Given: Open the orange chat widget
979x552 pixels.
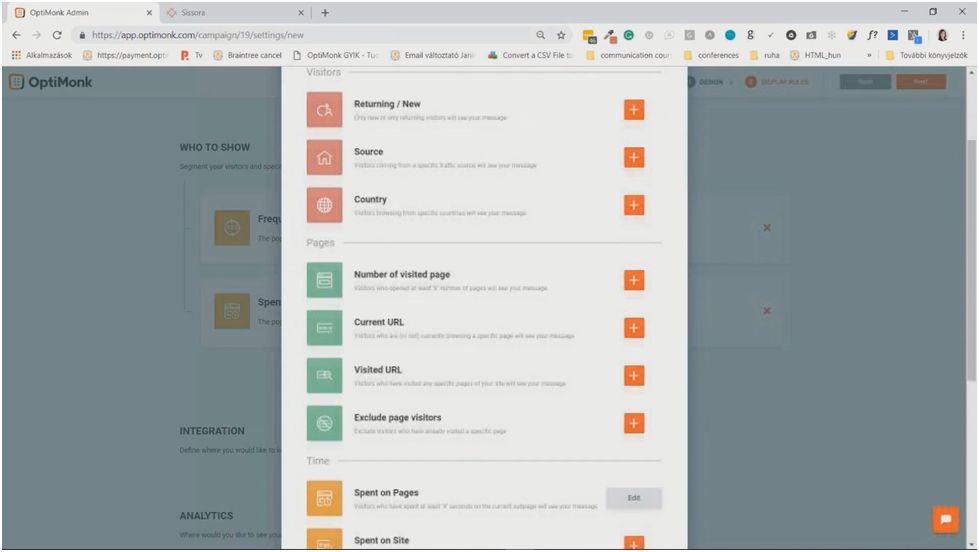Looking at the screenshot, I should coord(944,520).
